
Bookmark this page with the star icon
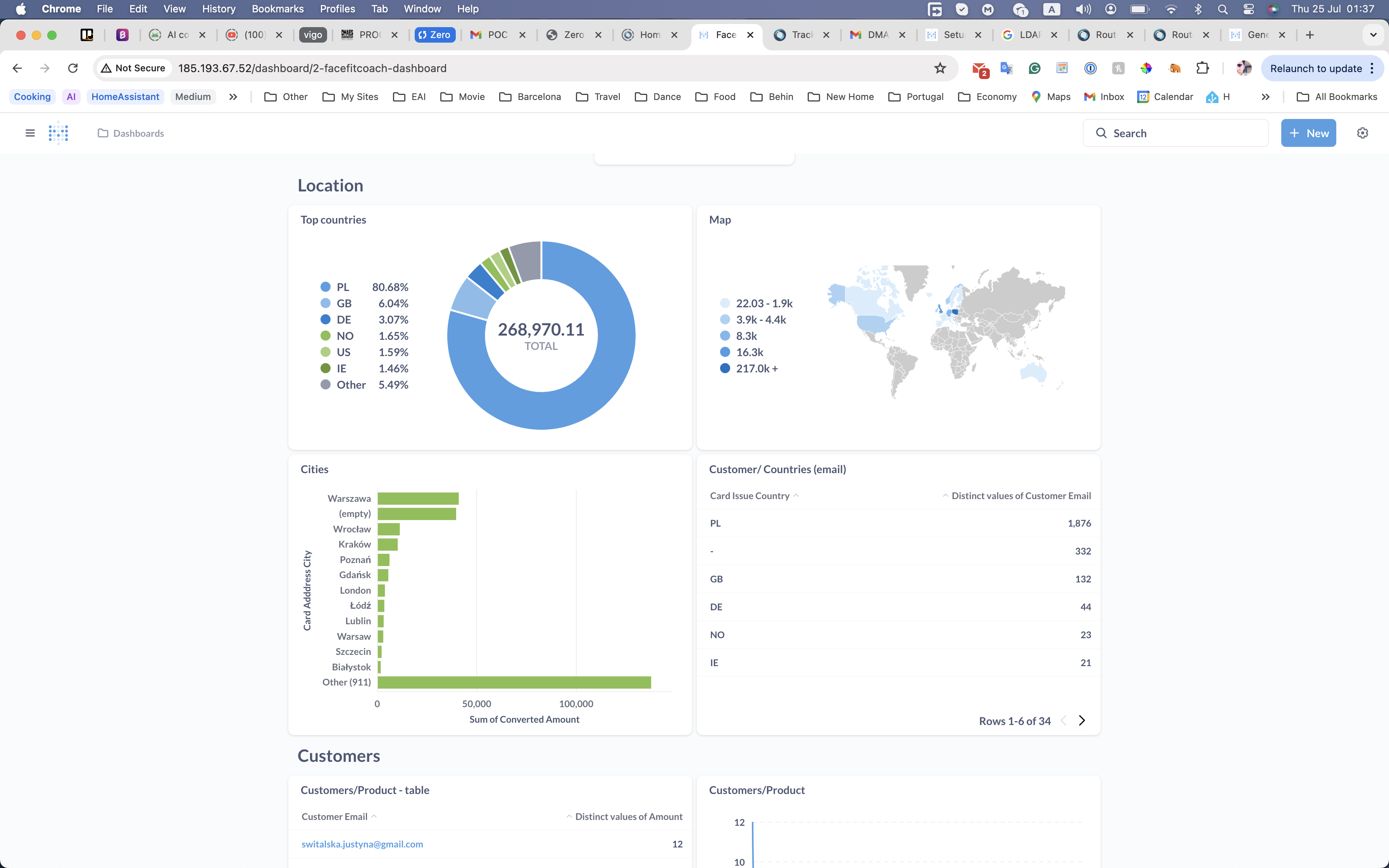click(939, 68)
